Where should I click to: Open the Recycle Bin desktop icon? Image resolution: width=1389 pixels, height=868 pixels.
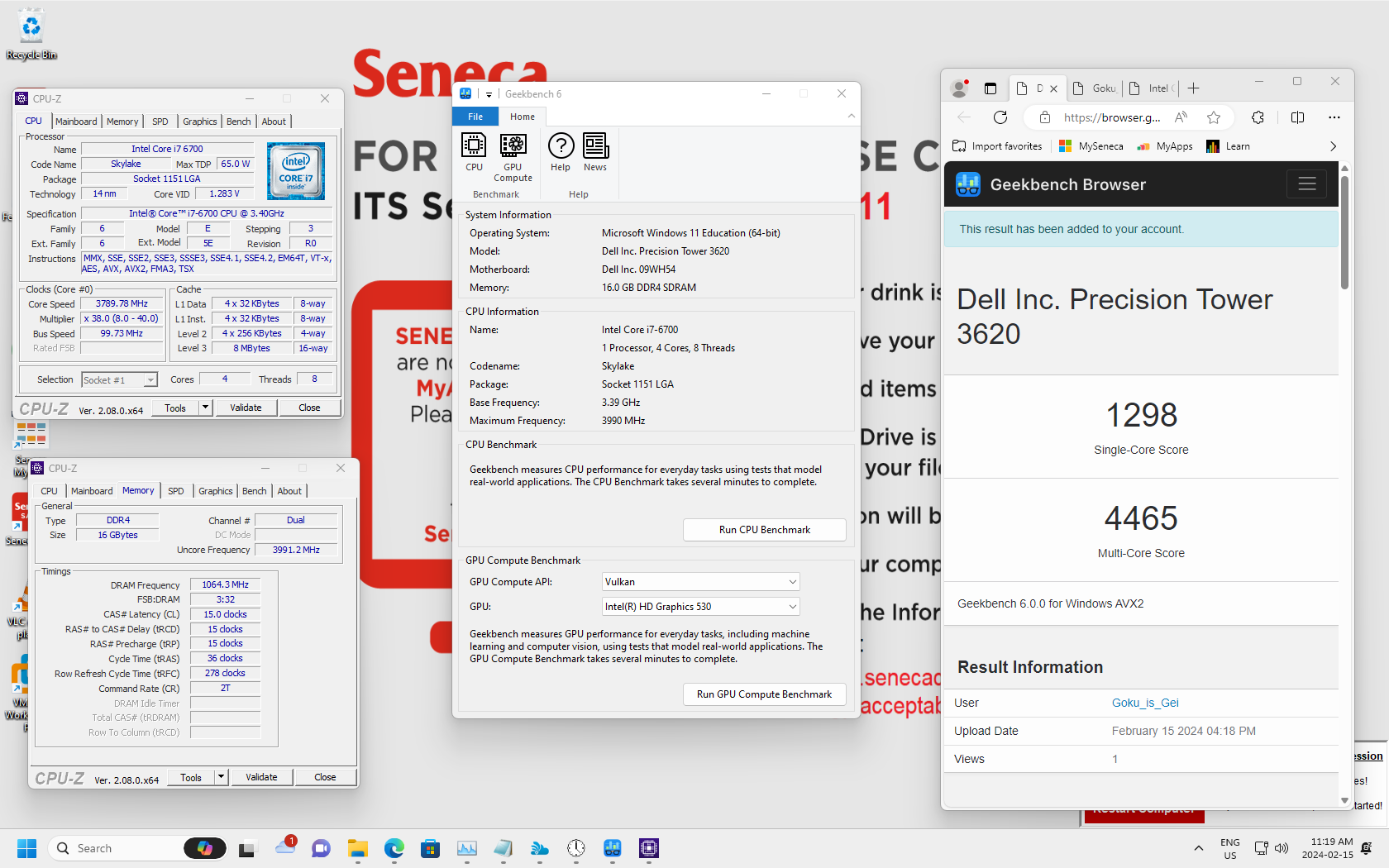pyautogui.click(x=31, y=34)
